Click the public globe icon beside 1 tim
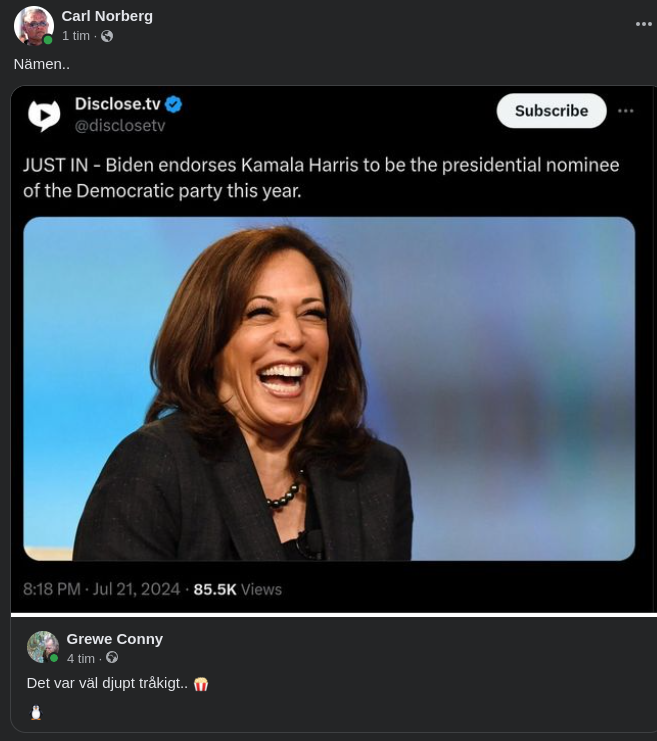Image resolution: width=657 pixels, height=741 pixels. coord(107,36)
